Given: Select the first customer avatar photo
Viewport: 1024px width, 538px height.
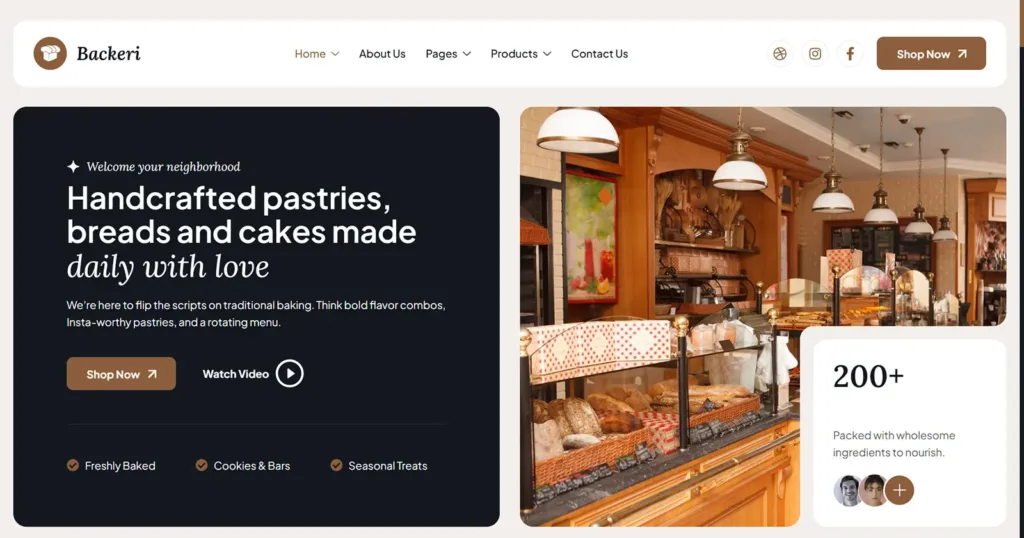Looking at the screenshot, I should click(848, 490).
